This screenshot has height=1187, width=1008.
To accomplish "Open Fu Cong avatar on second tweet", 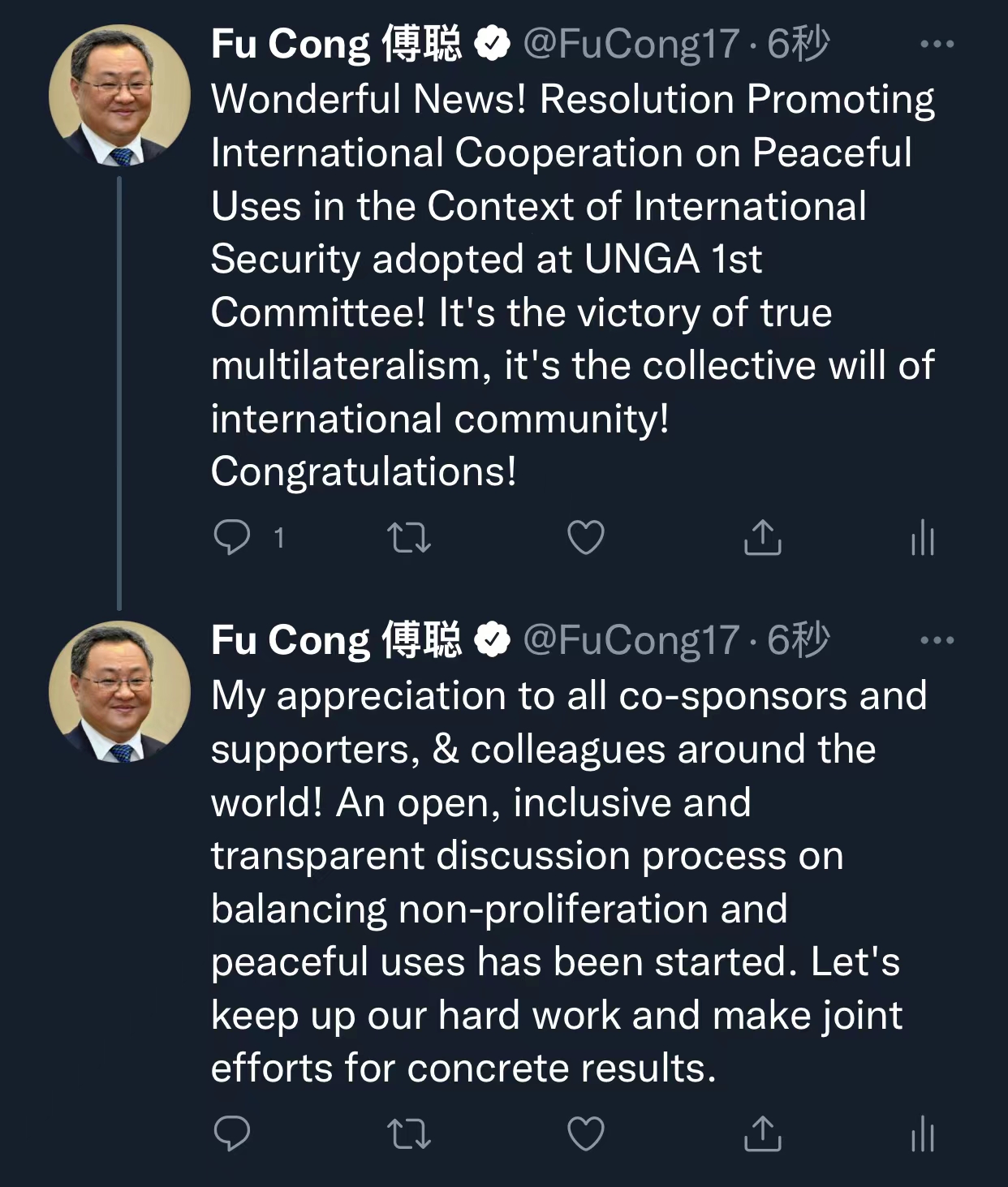I will point(119,692).
